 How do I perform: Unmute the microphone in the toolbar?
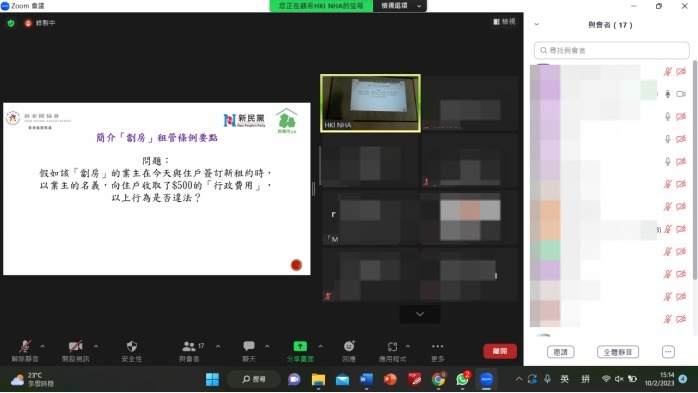point(25,346)
